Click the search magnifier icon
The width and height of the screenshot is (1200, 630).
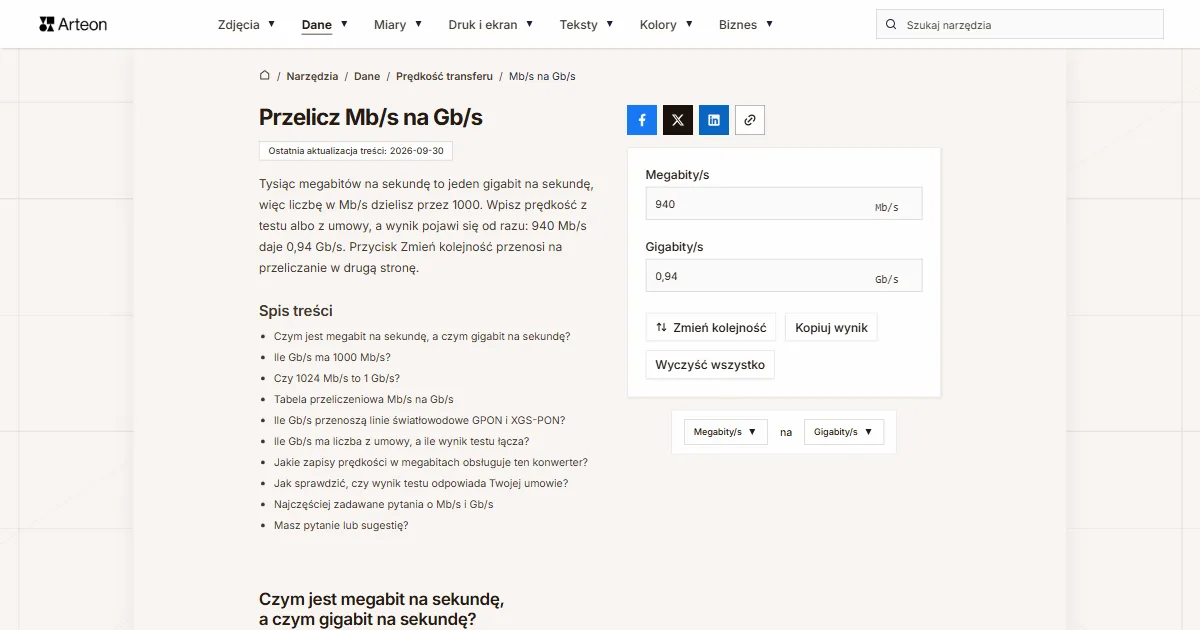[891, 25]
